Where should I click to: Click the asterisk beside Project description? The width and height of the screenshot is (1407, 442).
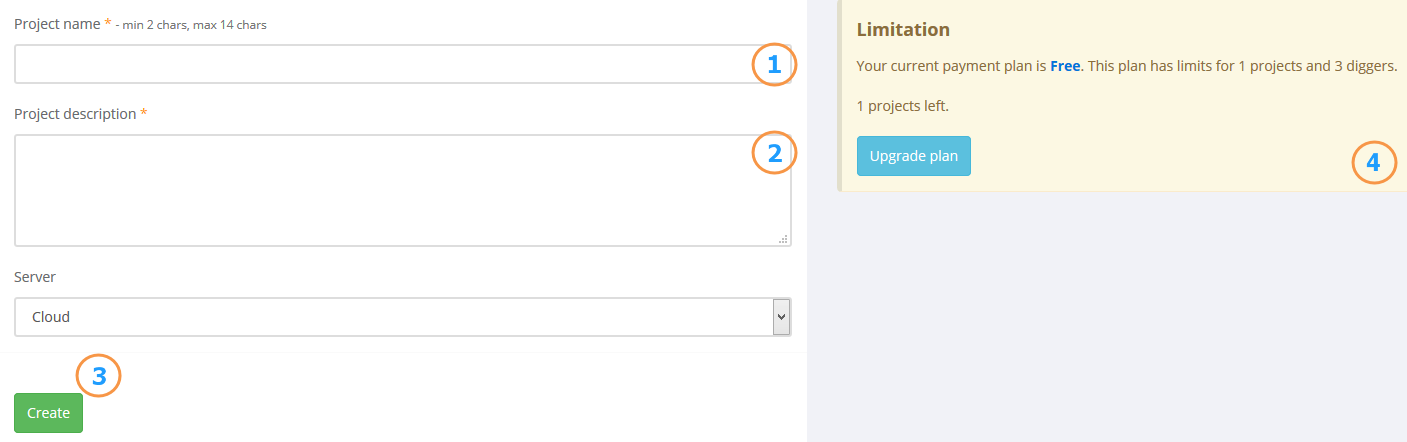point(143,113)
